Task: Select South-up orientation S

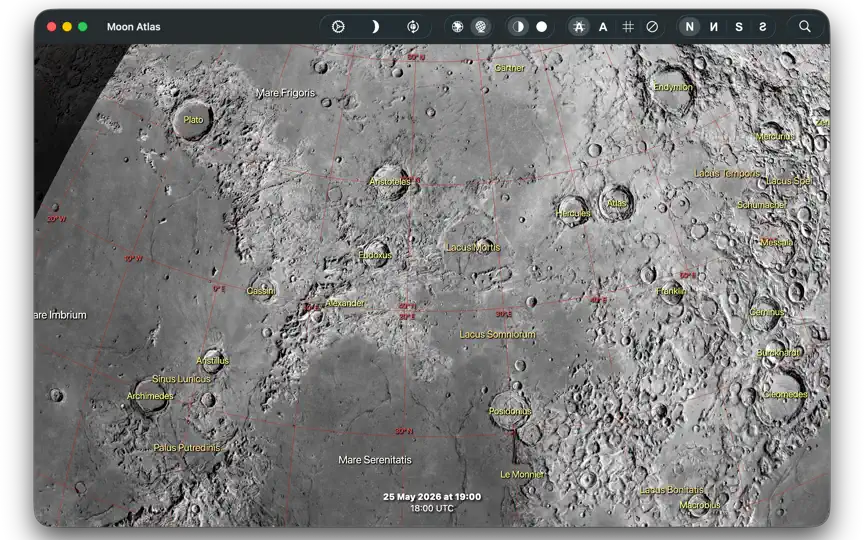Action: (x=739, y=26)
